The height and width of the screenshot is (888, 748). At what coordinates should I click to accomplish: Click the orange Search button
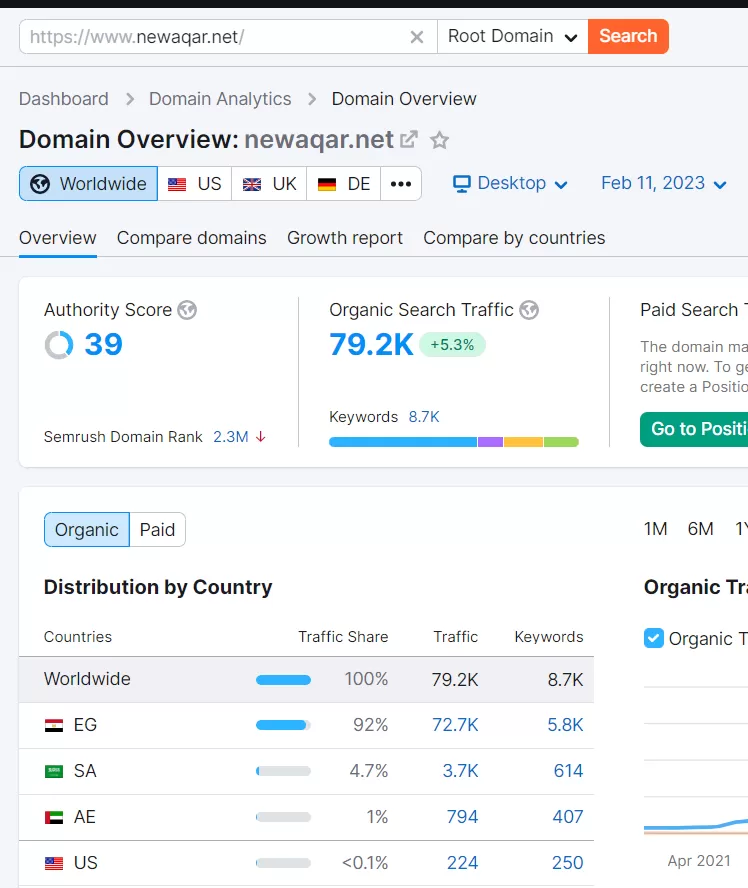click(629, 36)
